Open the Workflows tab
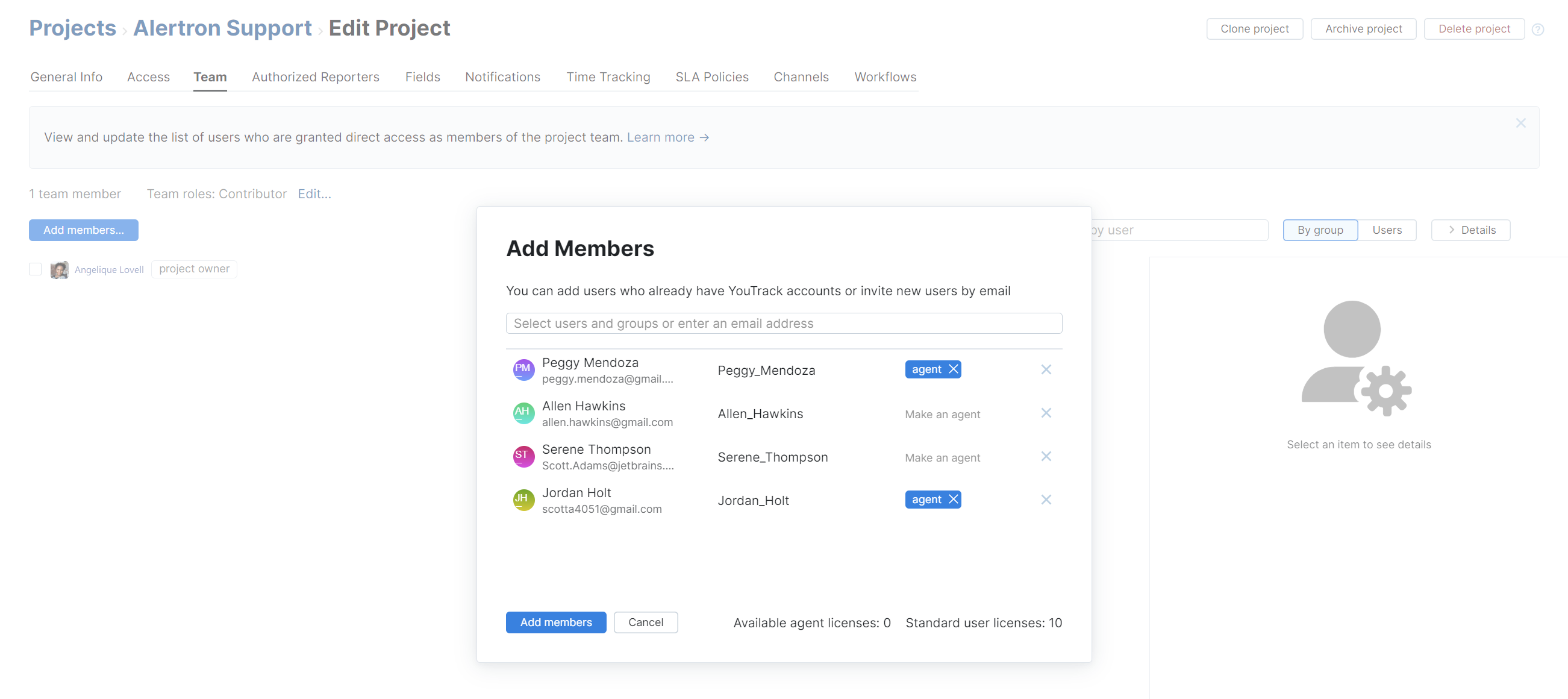The height and width of the screenshot is (699, 1568). point(886,77)
